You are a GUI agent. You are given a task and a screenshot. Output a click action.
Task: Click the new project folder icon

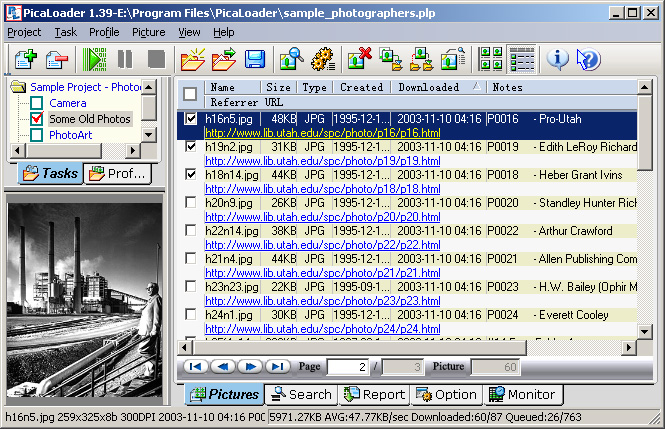coord(193,59)
